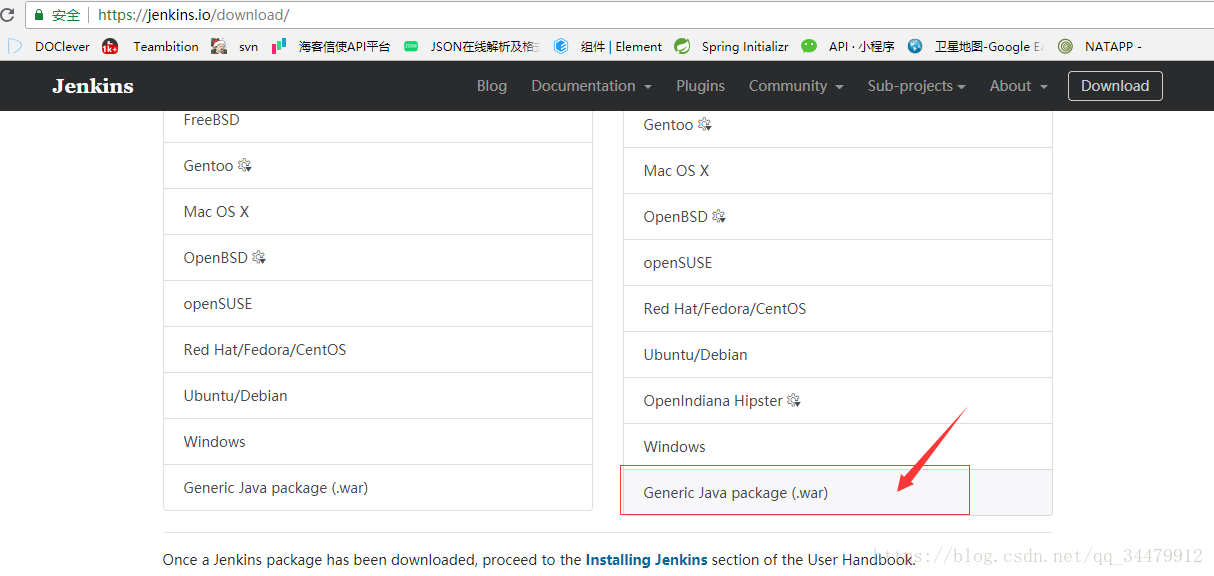Download Generic Java package (.war) in right list
Screen dimensions: 1214x576
pos(838,493)
